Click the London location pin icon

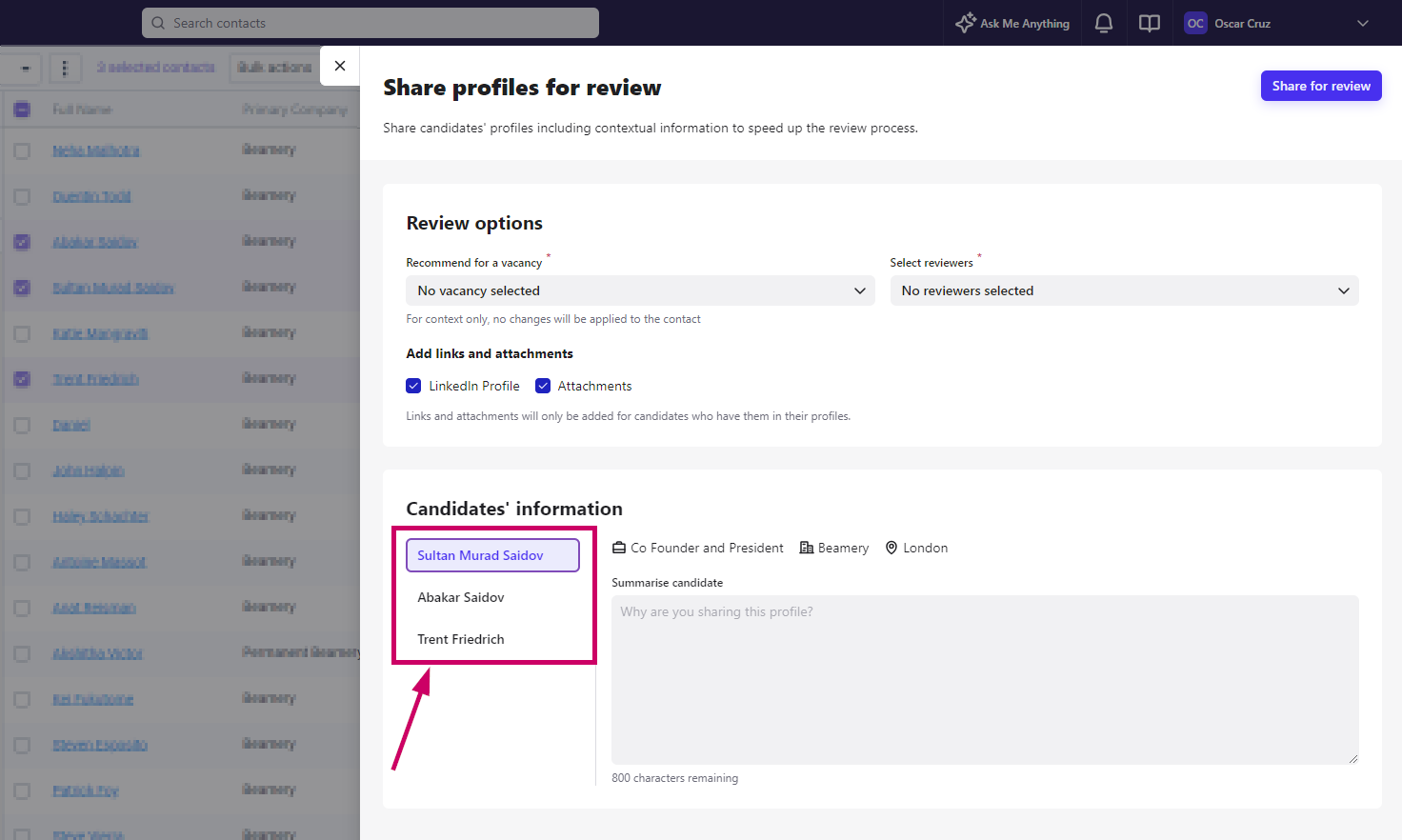click(891, 548)
